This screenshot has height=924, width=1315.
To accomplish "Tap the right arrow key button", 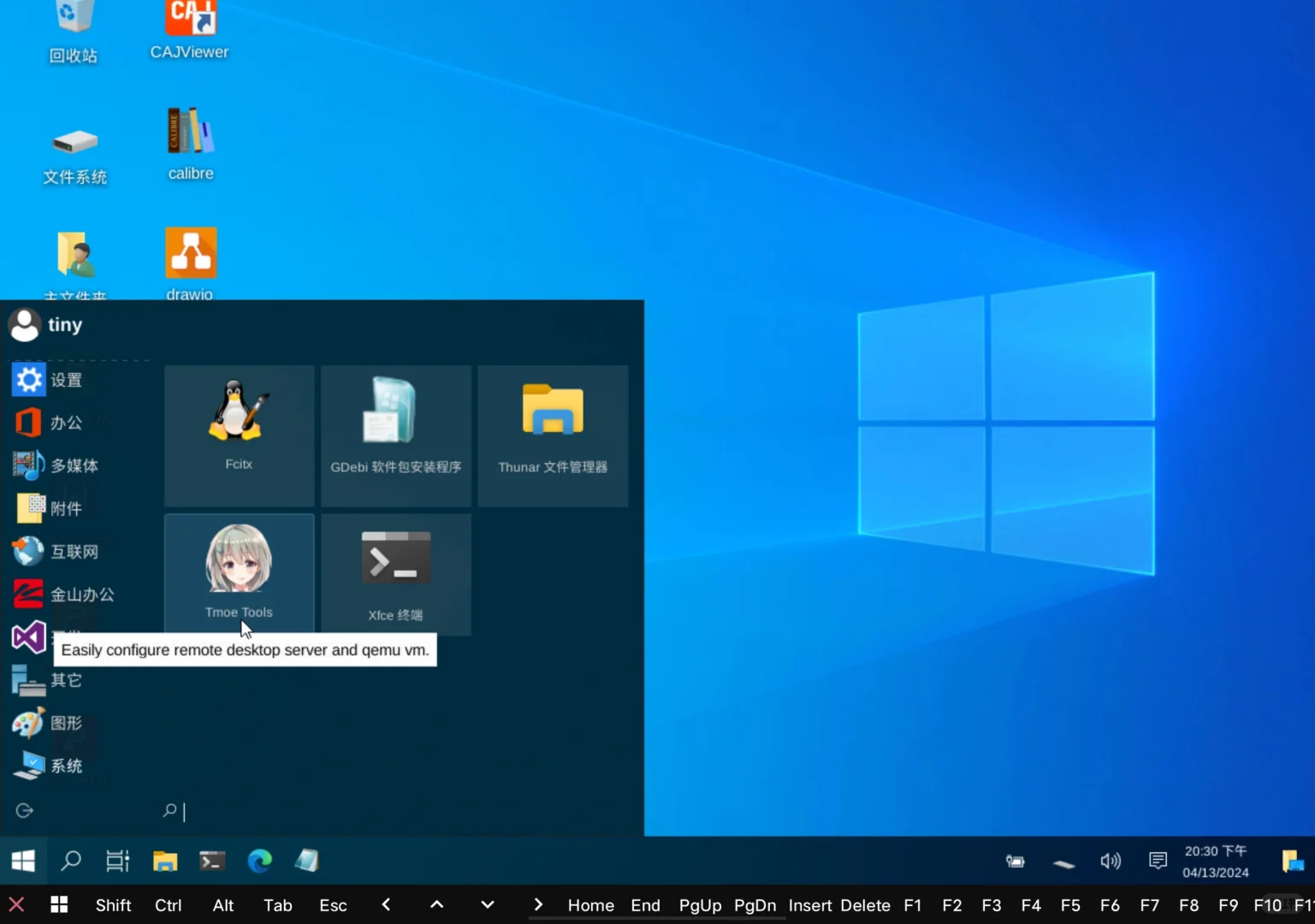I will pos(538,904).
